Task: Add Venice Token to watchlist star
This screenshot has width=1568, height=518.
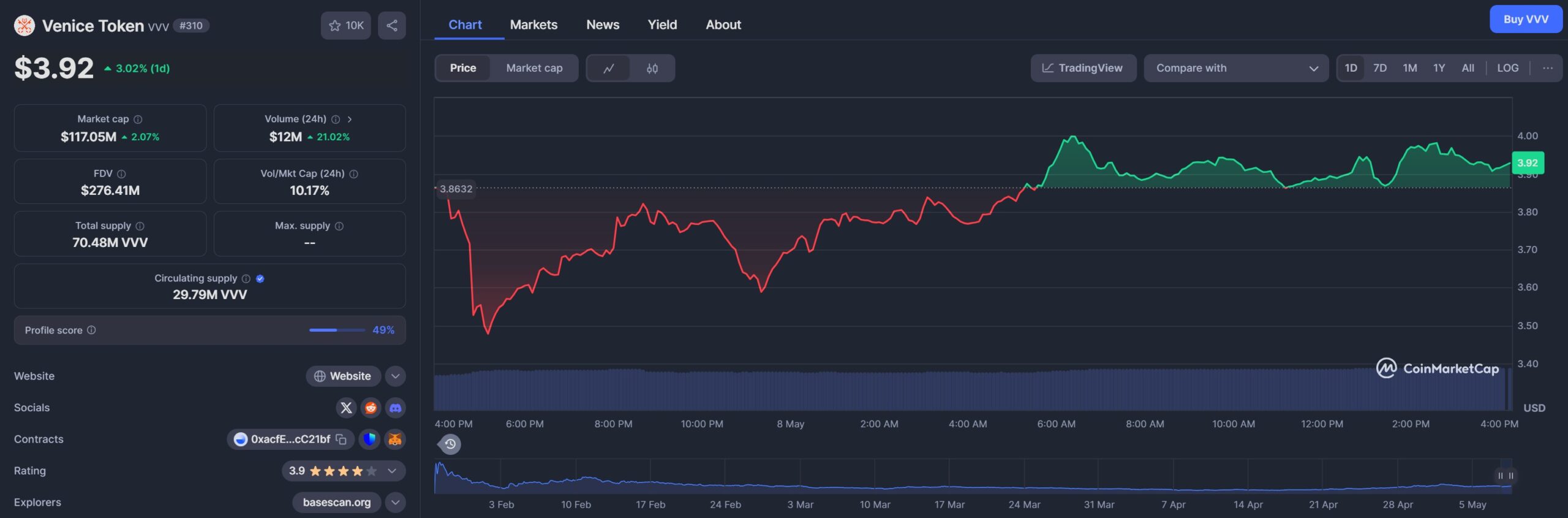Action: point(345,25)
